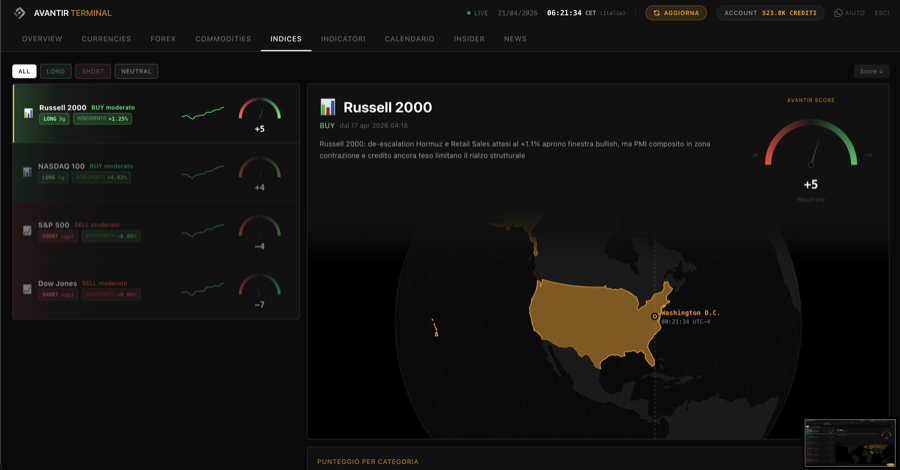Click the Russell 2000 row chart icon

pyautogui.click(x=28, y=113)
